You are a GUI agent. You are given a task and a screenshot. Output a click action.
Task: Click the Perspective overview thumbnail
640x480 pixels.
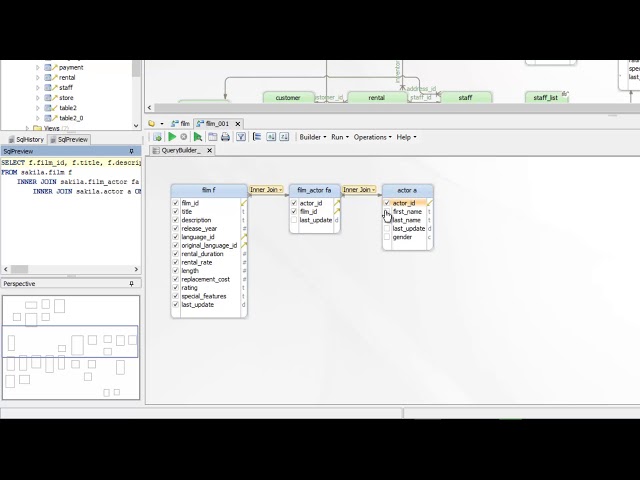coord(71,347)
